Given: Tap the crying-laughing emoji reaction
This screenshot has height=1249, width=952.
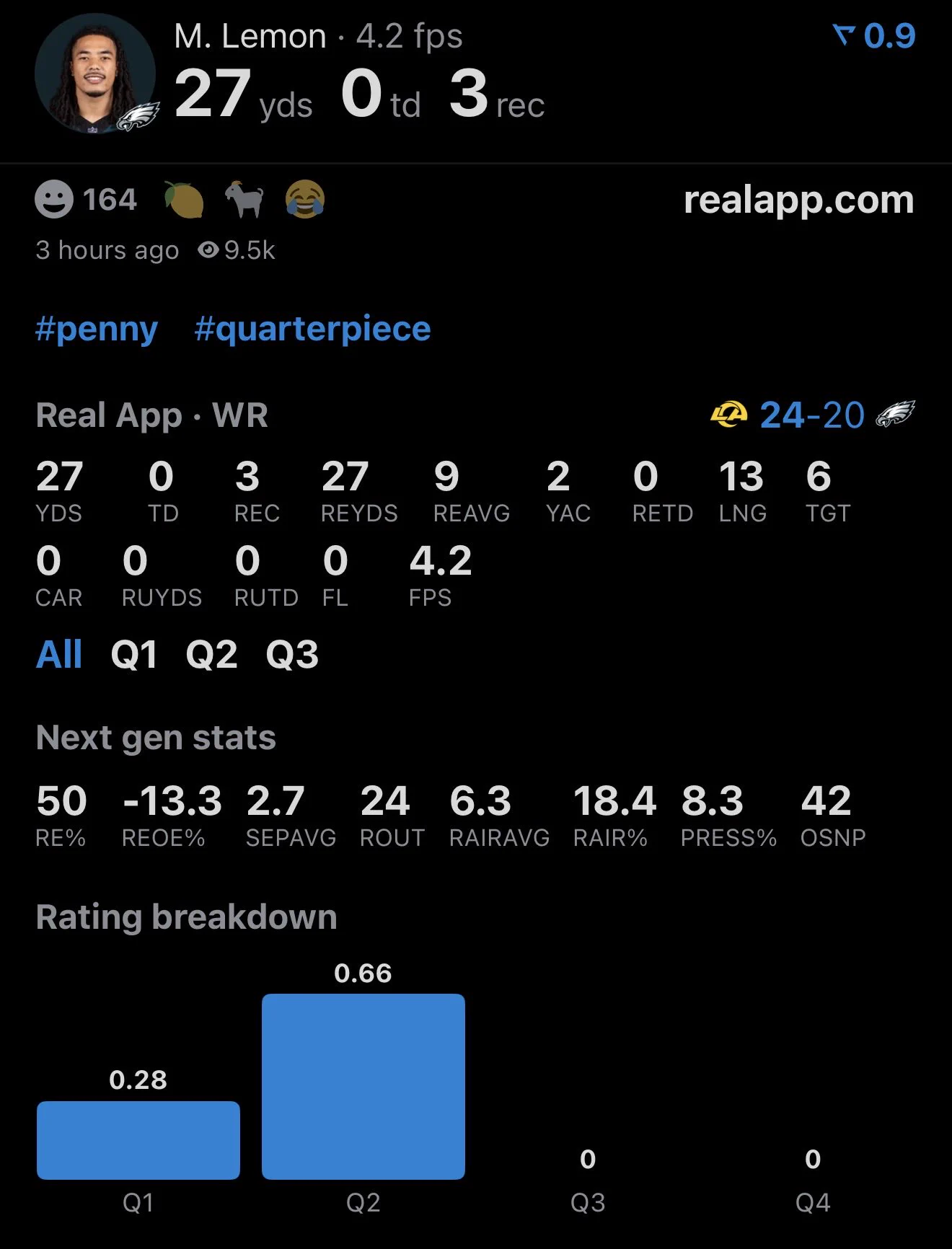Looking at the screenshot, I should (305, 199).
